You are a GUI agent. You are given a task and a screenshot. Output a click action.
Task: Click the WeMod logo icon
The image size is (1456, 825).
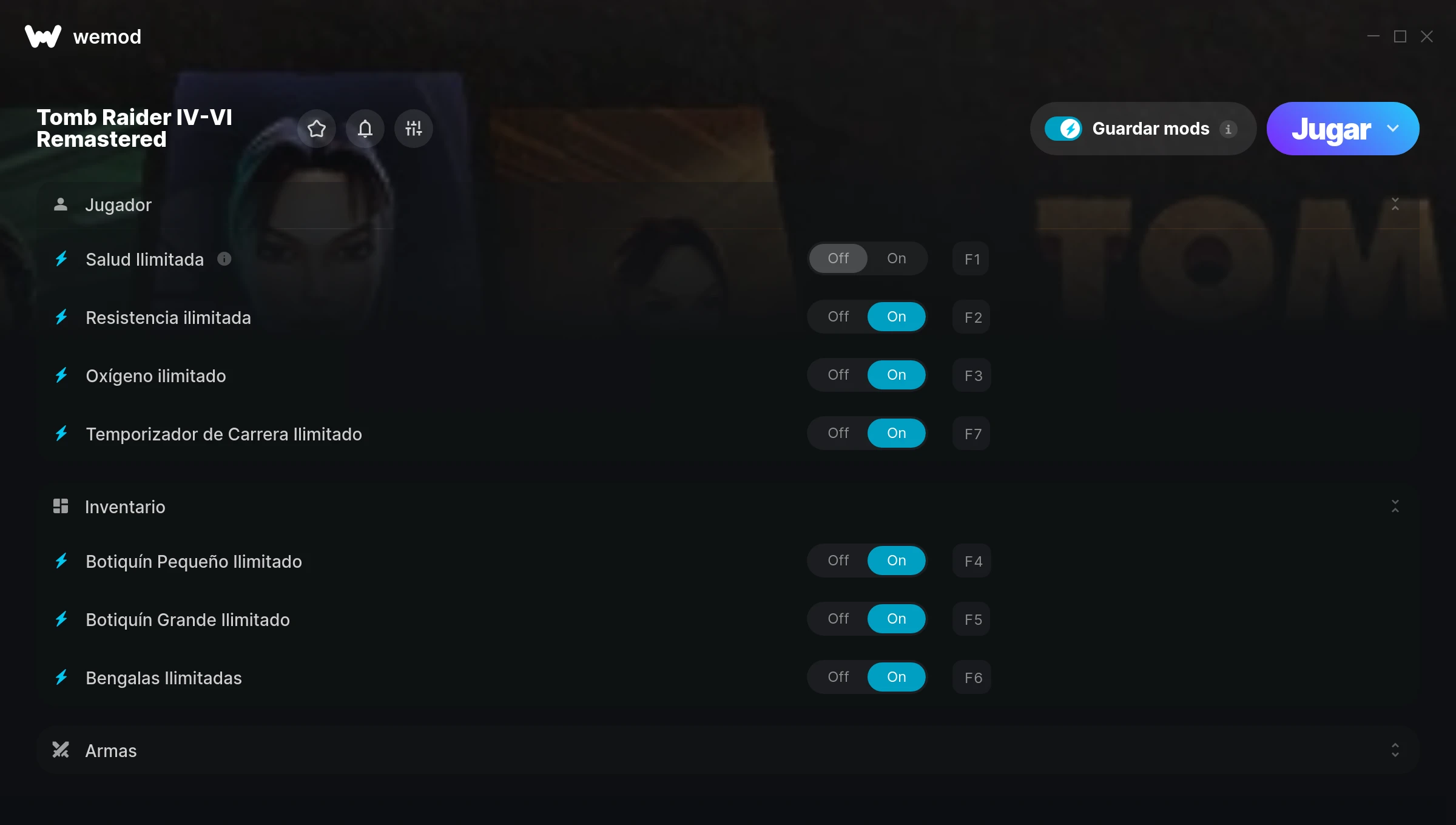tap(43, 36)
